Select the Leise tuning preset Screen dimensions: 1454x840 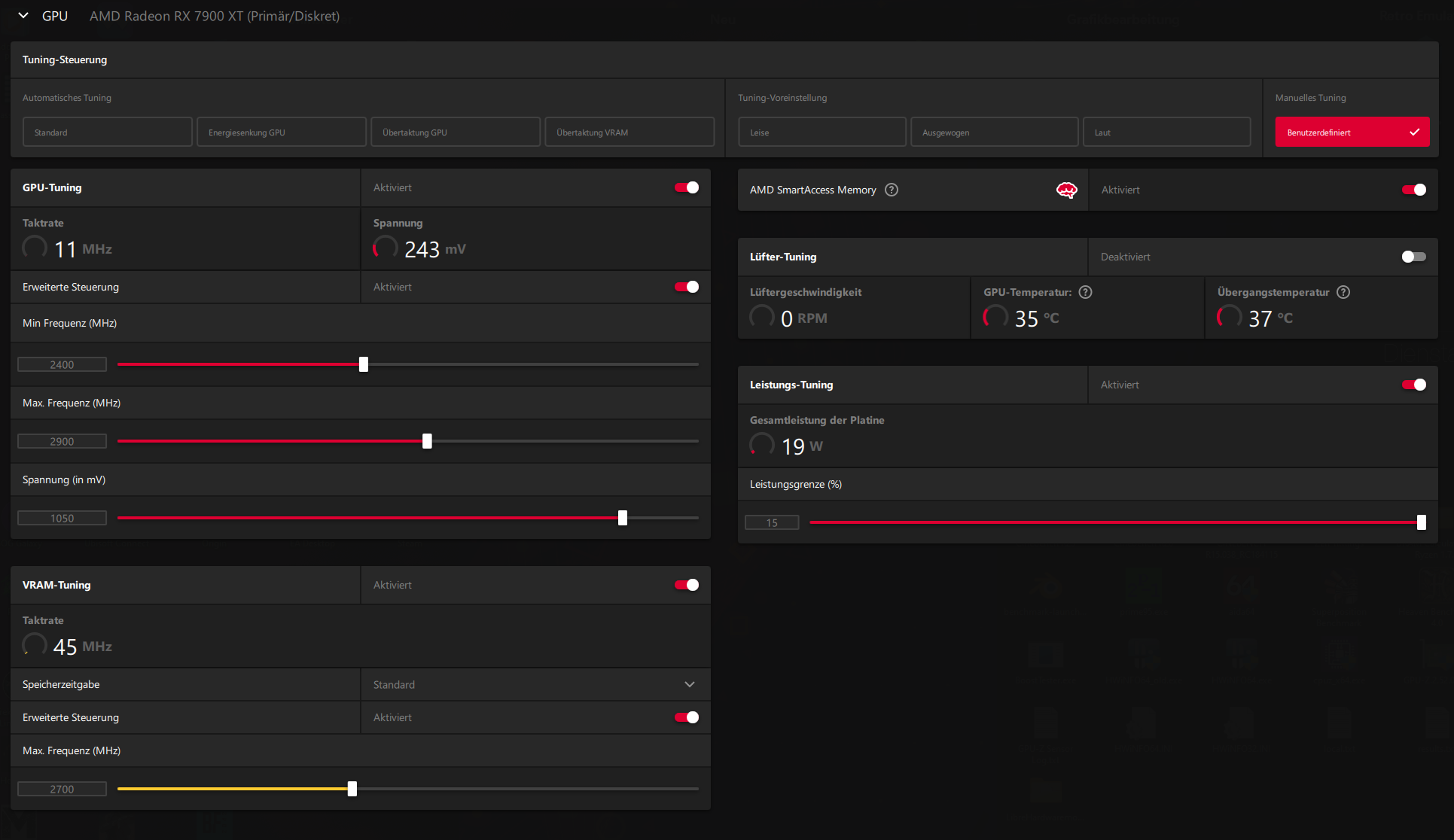pos(821,132)
